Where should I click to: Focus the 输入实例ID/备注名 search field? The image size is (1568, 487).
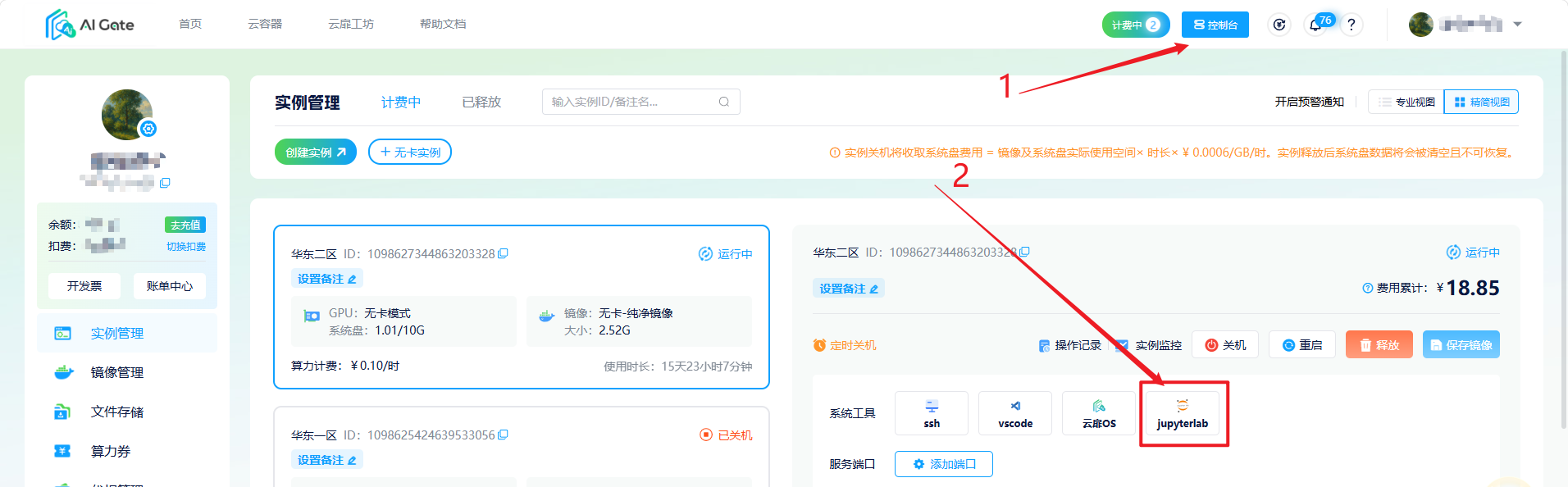click(x=641, y=102)
